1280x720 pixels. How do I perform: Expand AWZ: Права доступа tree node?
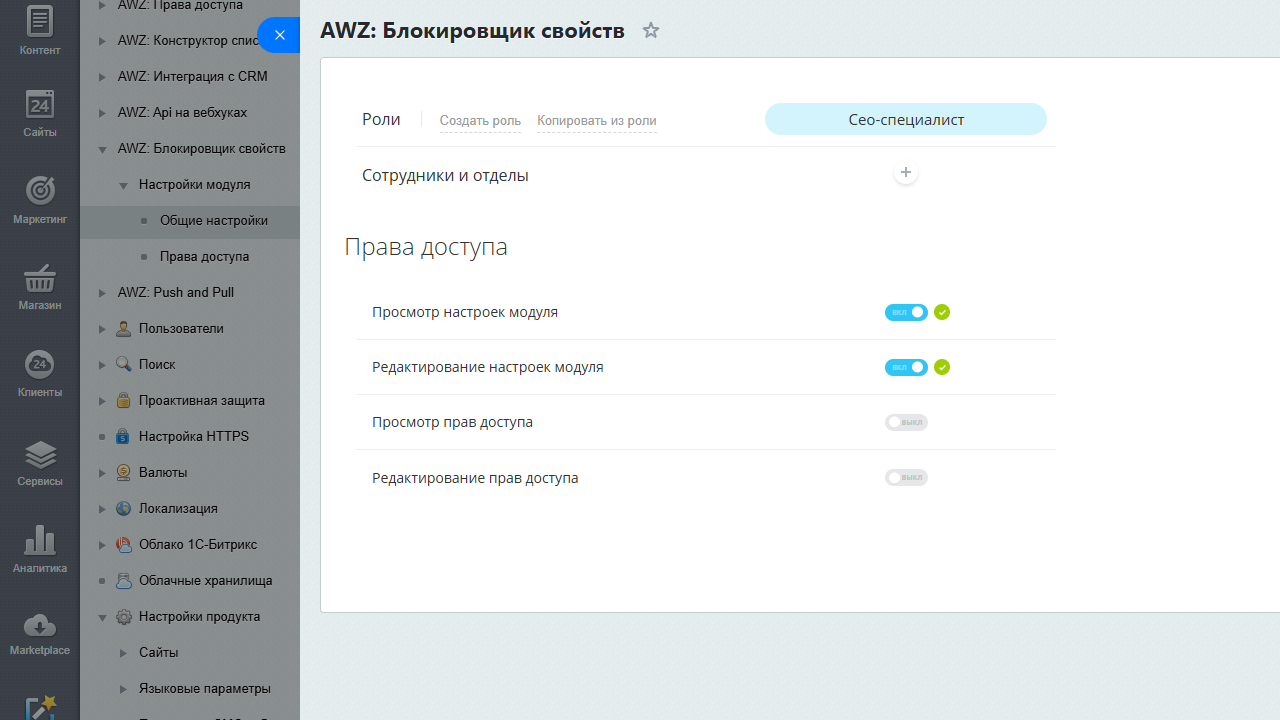point(102,6)
